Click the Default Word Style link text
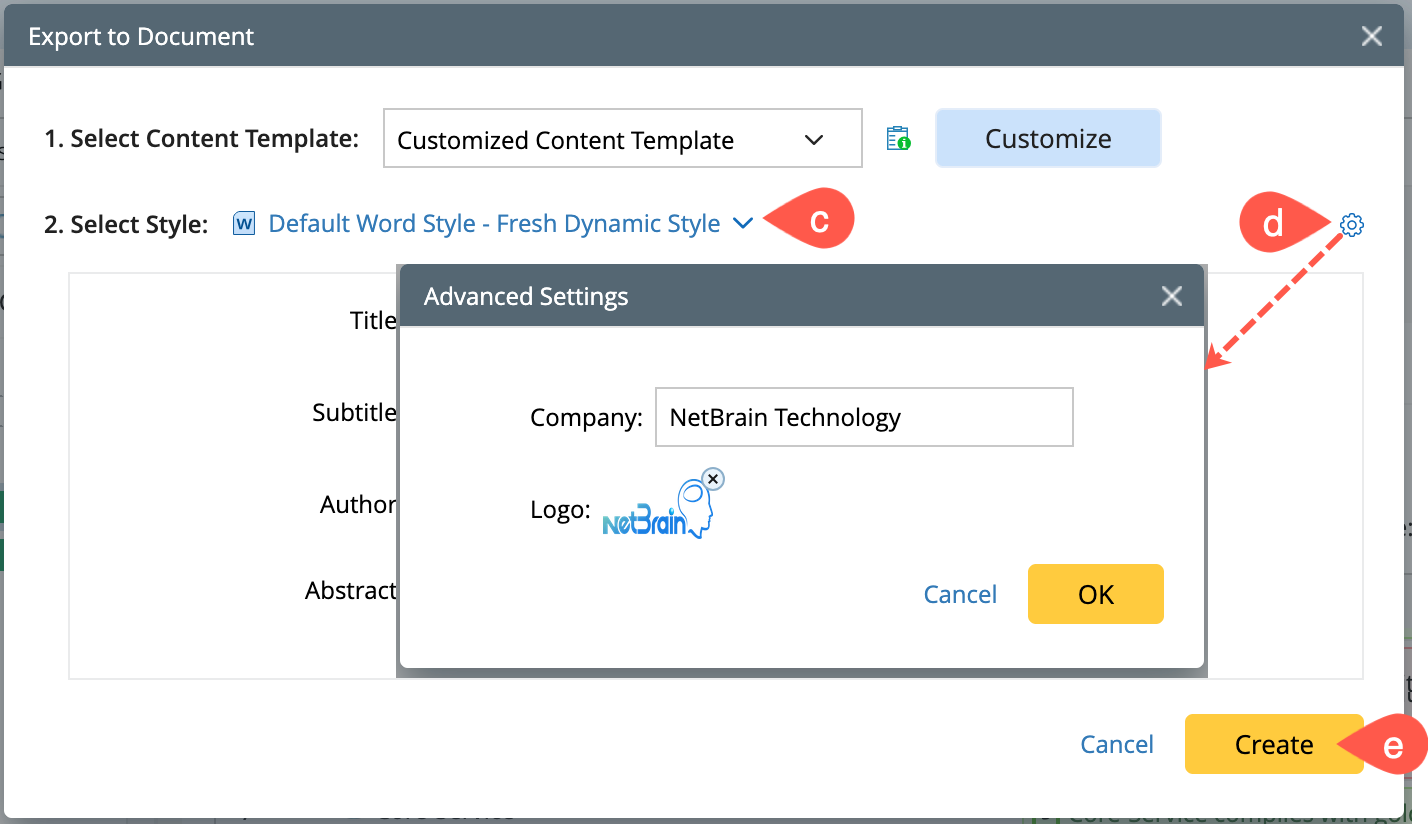The image size is (1428, 824). [494, 224]
